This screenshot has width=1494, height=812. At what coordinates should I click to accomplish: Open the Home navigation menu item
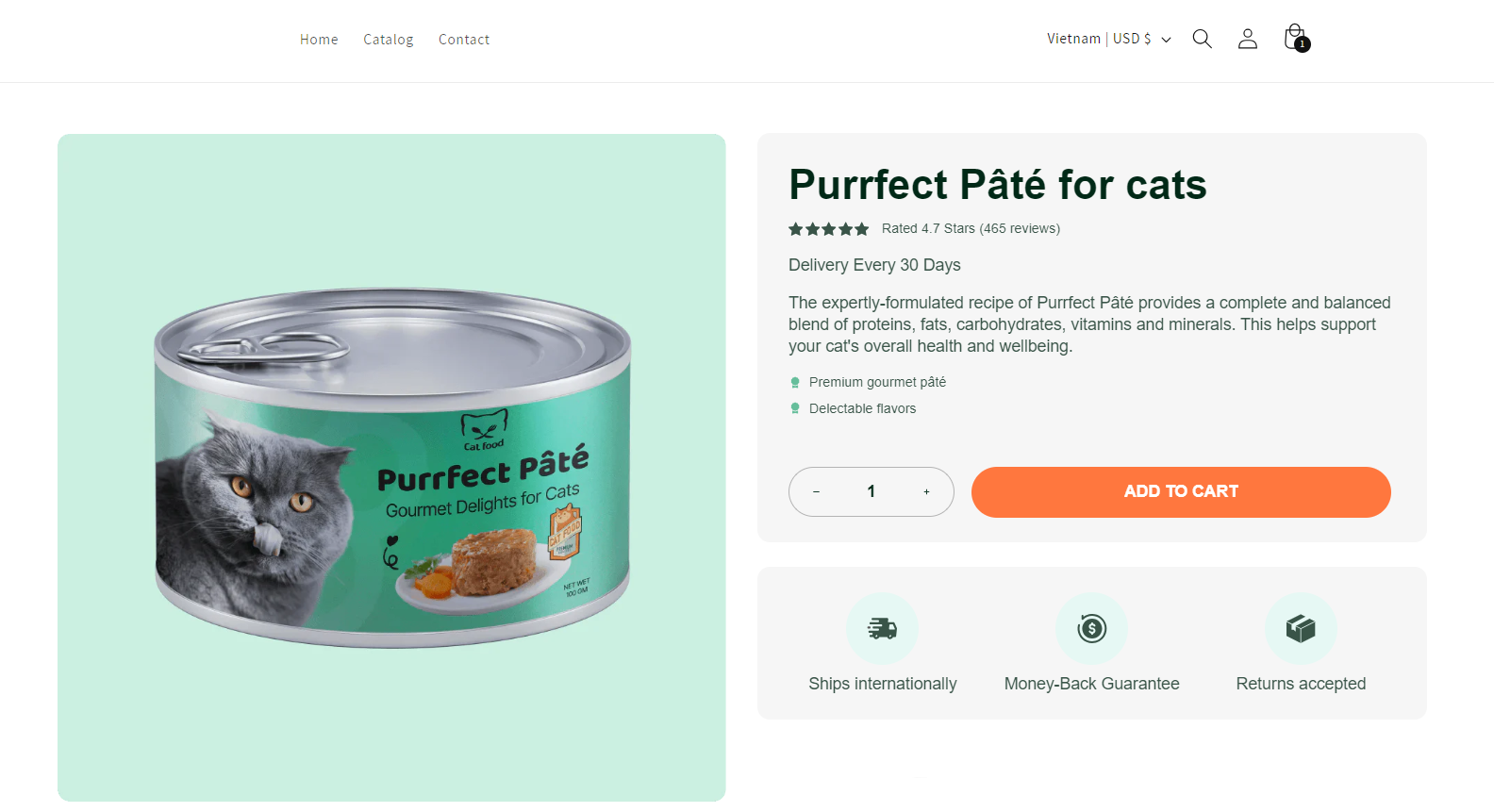pos(318,39)
